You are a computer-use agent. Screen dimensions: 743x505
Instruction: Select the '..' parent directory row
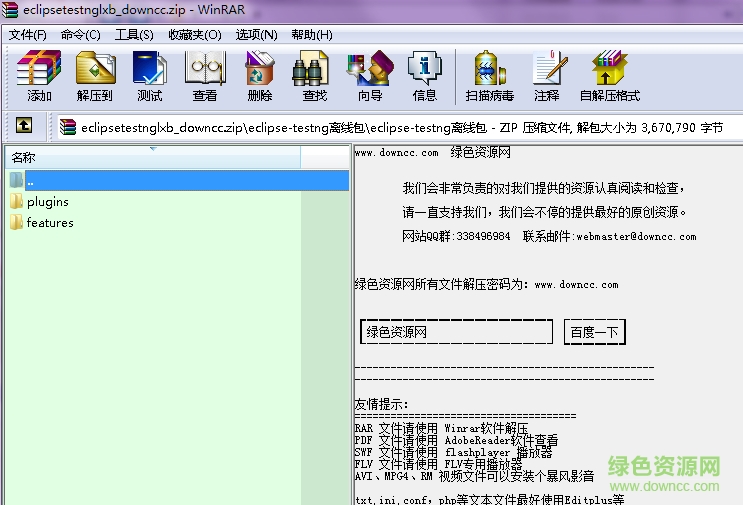tap(179, 180)
